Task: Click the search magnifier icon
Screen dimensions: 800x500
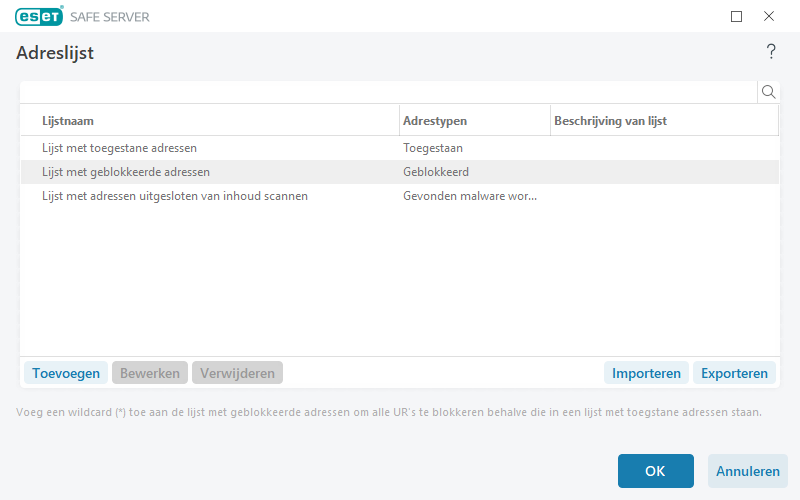Action: click(768, 92)
